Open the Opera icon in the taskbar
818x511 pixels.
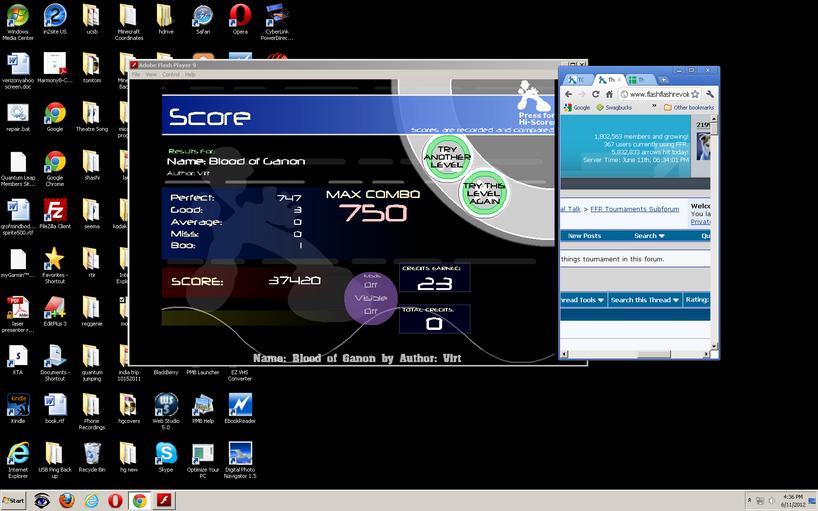tap(115, 501)
